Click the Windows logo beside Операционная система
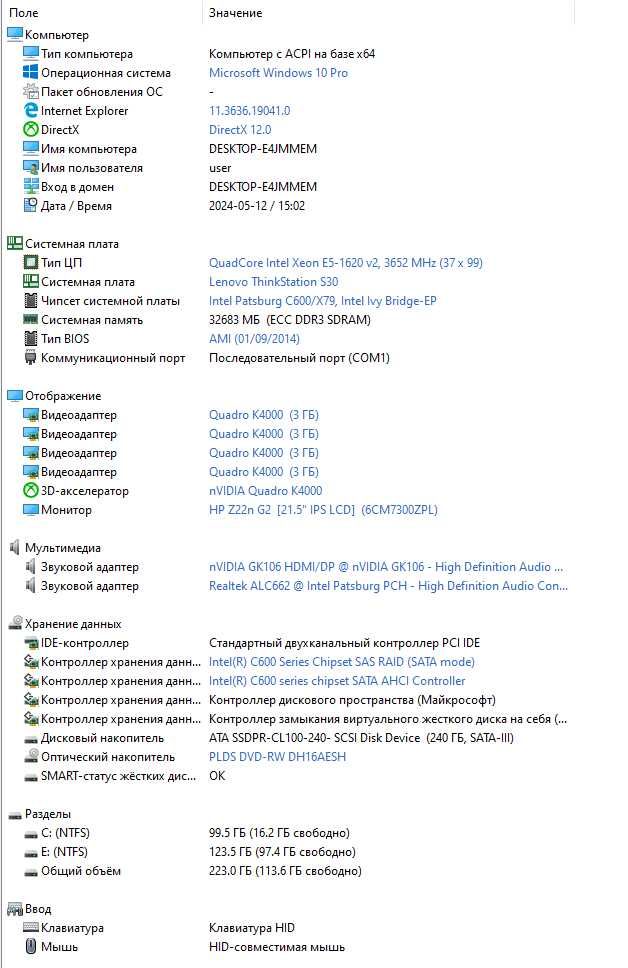 pyautogui.click(x=31, y=72)
